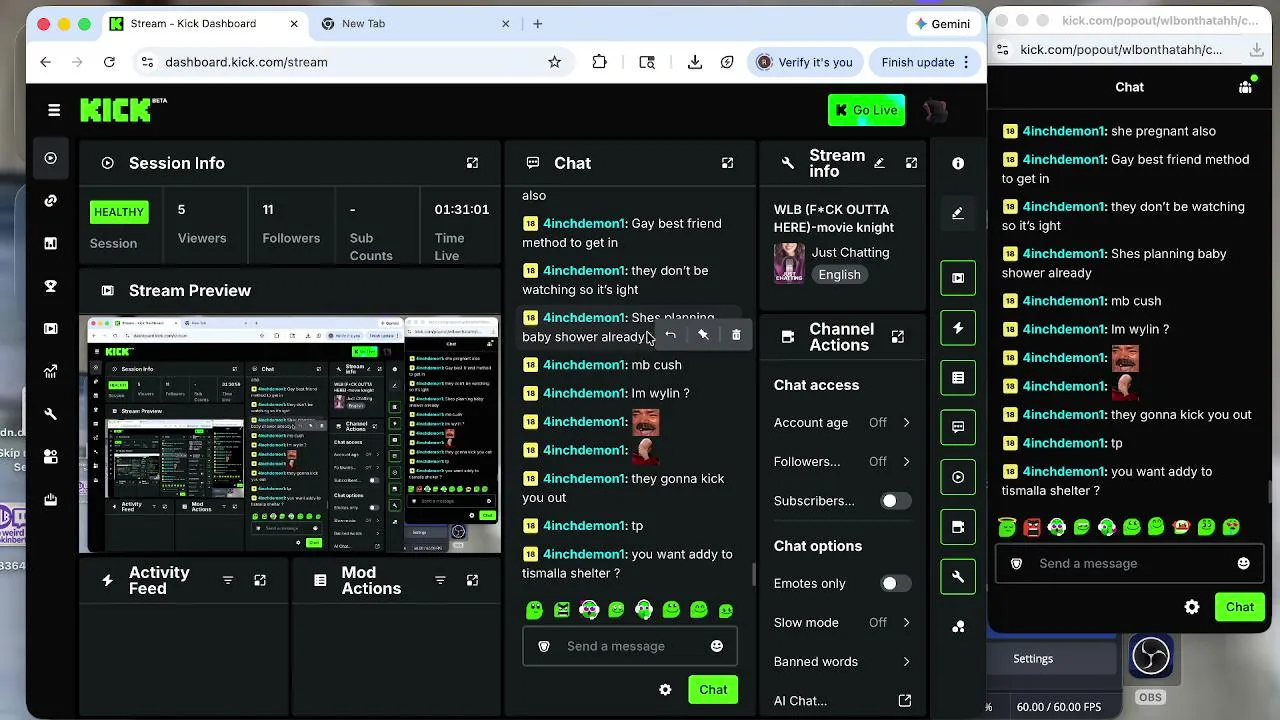This screenshot has height=720, width=1280.
Task: Open the link icon in Kick's left sidebar
Action: click(51, 201)
